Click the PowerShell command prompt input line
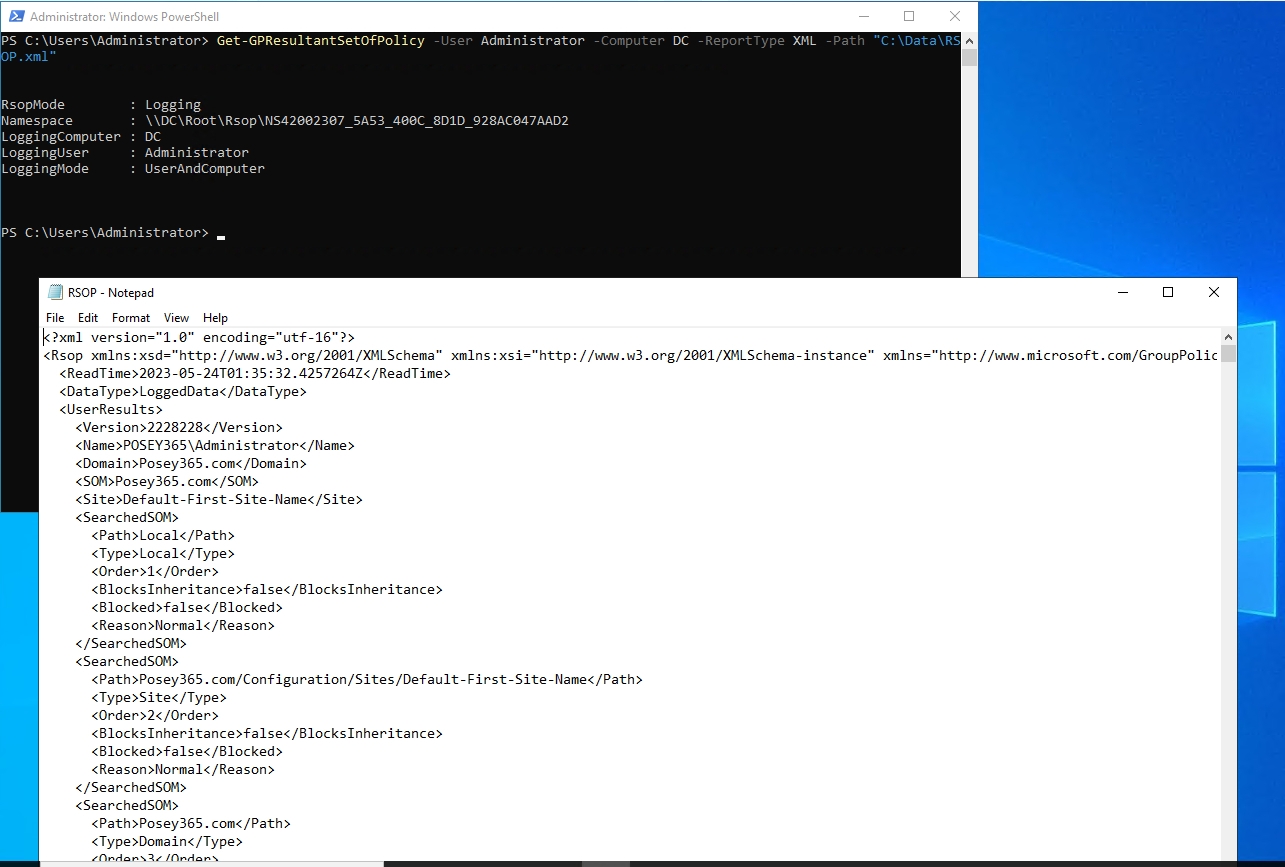The height and width of the screenshot is (867, 1285). click(219, 232)
